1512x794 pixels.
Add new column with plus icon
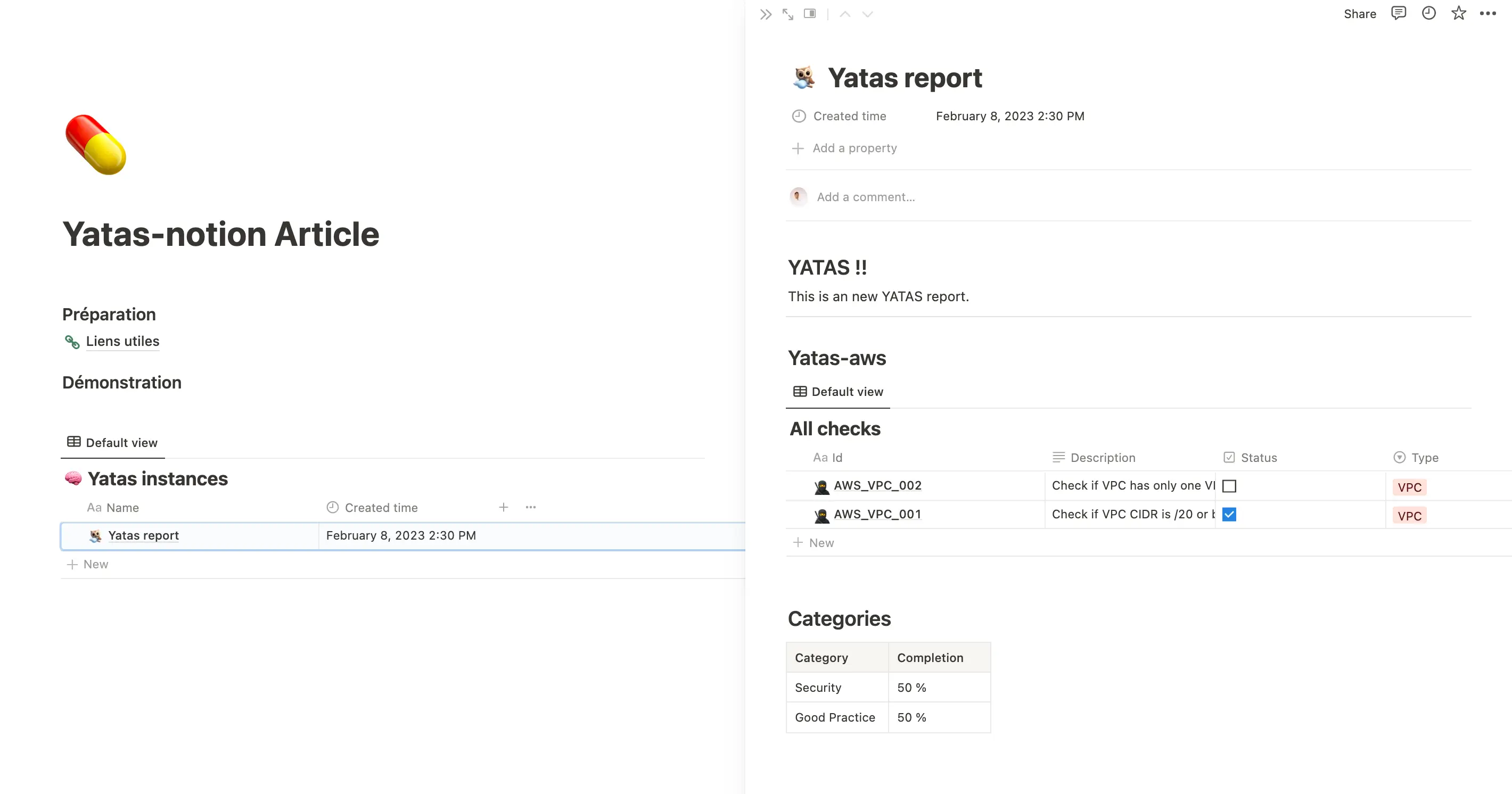[504, 507]
